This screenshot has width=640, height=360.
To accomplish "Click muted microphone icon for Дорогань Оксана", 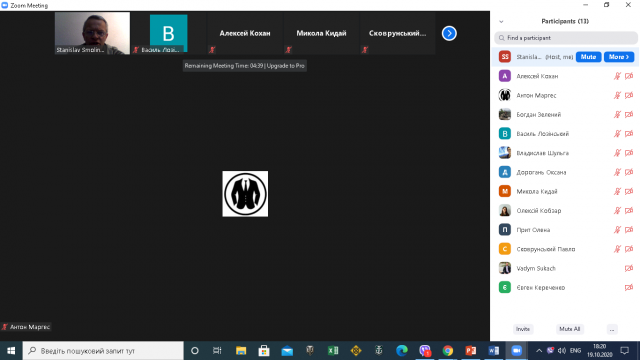I will pyautogui.click(x=617, y=172).
